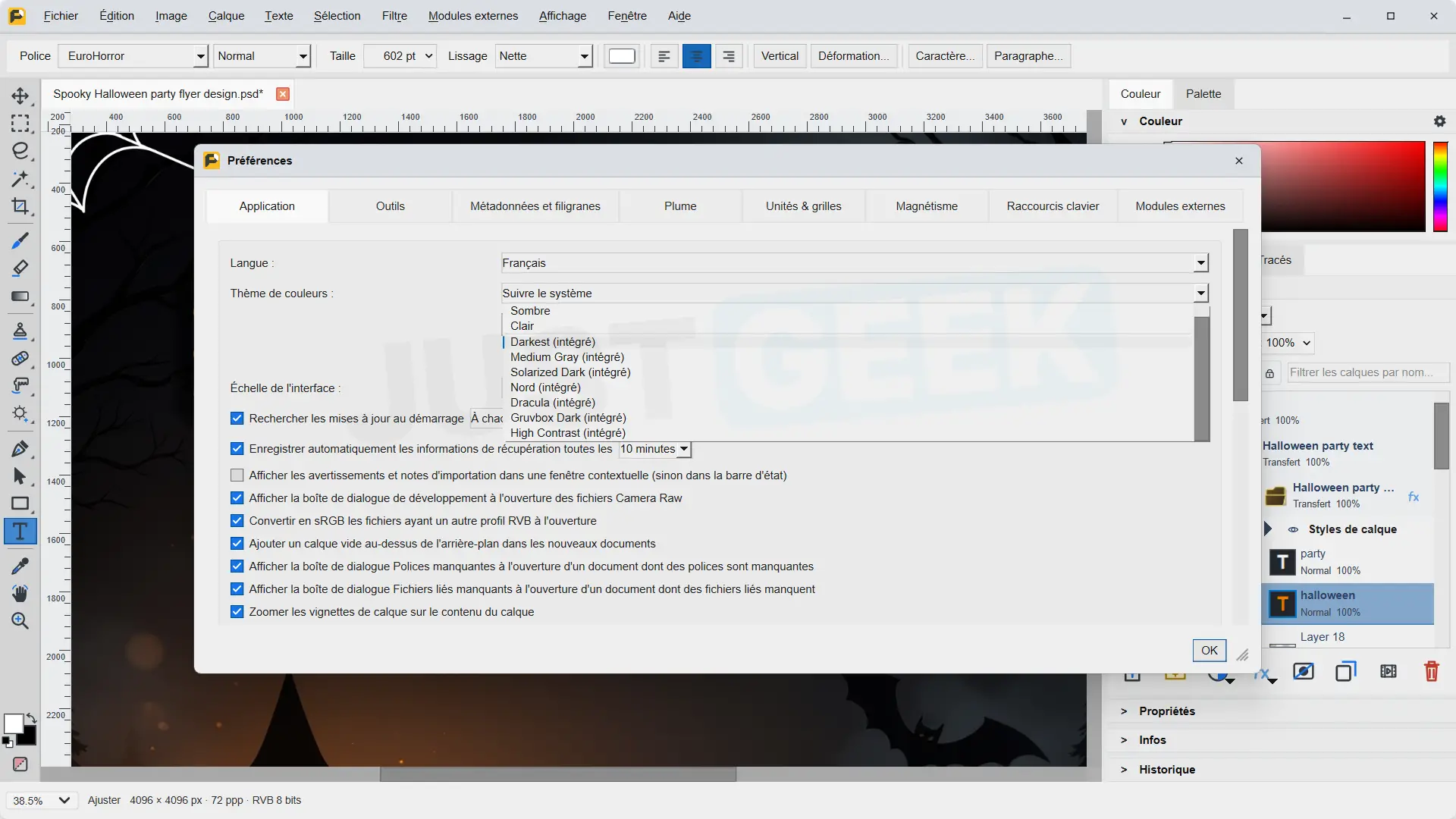Select the Eraser tool
Screen dimensions: 1456x819
[x=20, y=268]
